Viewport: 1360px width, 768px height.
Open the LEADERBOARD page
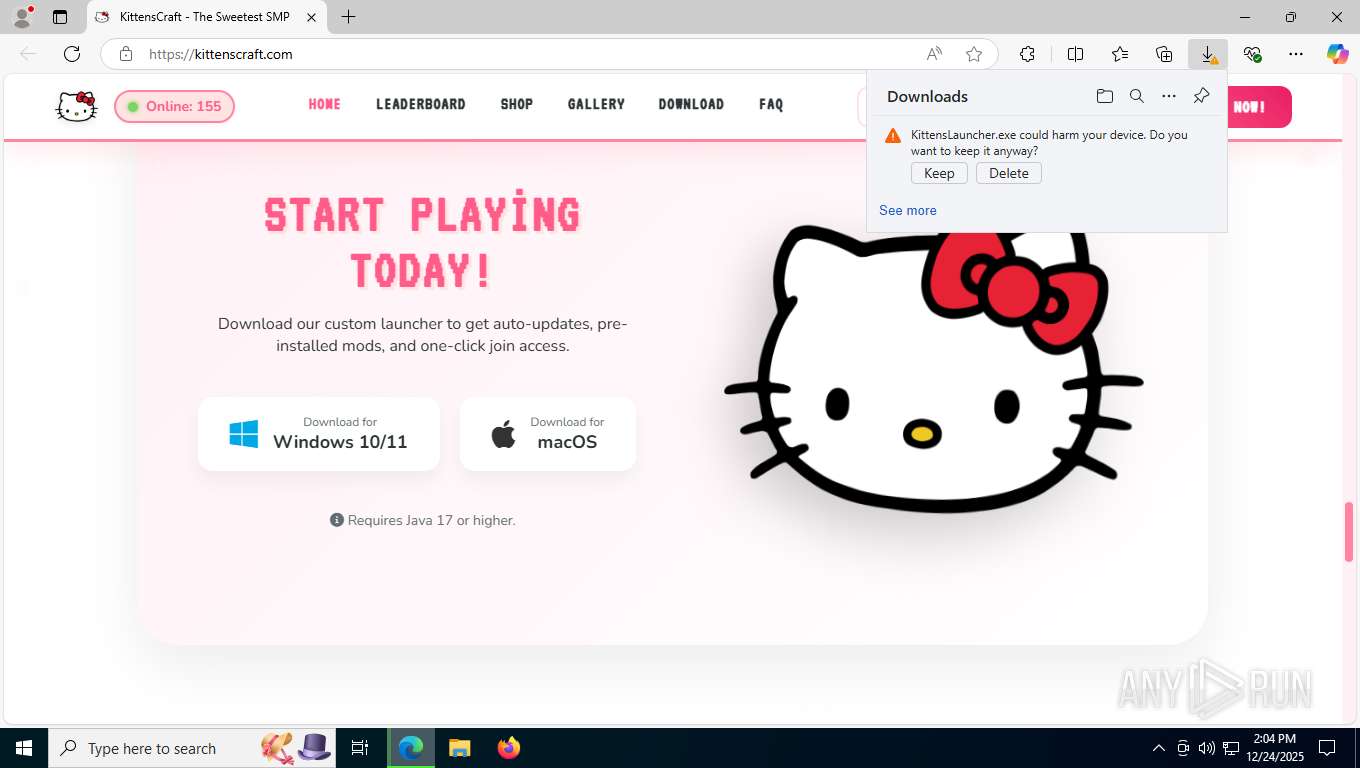[421, 104]
